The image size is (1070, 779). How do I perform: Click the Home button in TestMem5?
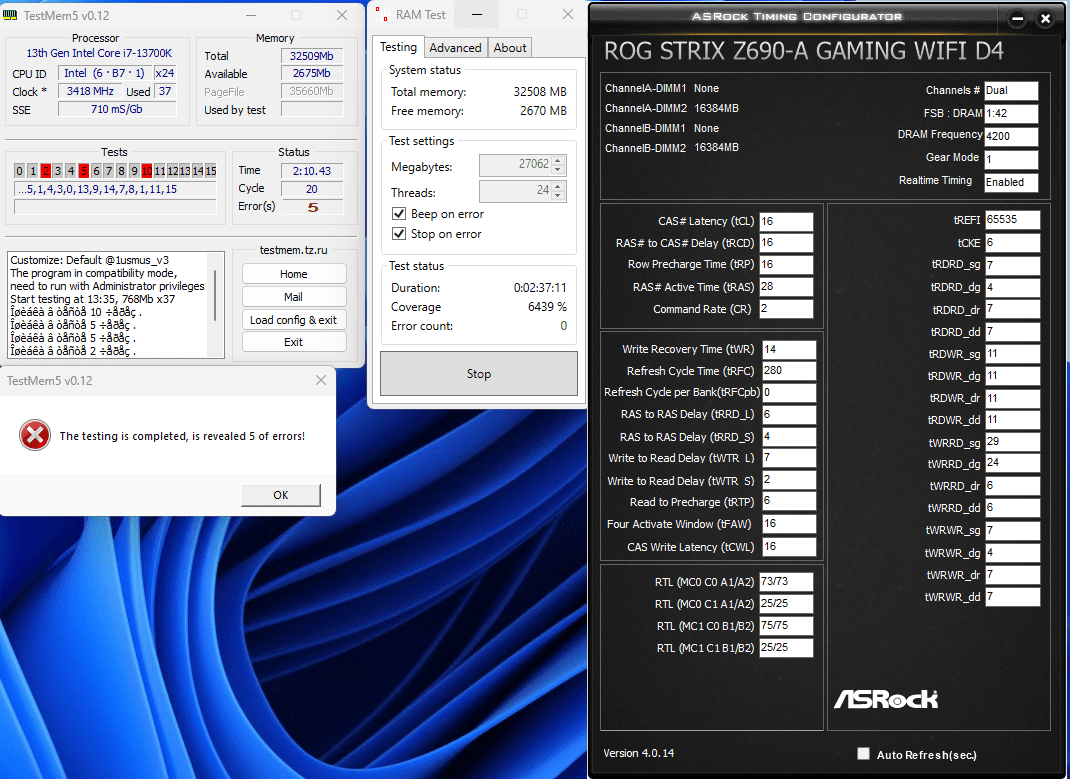(293, 274)
